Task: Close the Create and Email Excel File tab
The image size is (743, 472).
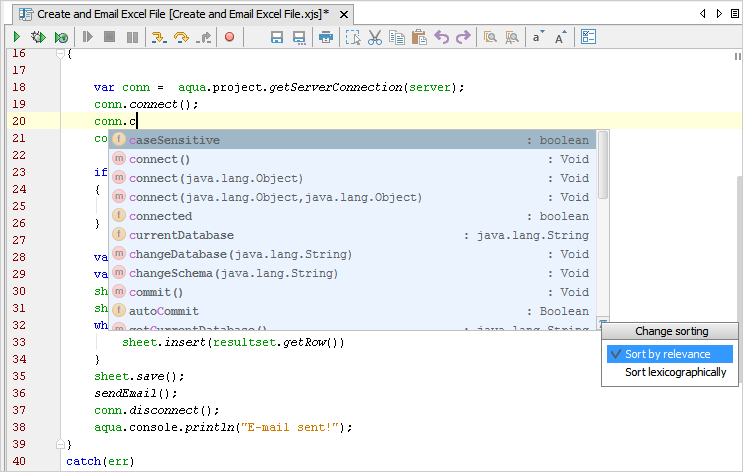Action: (x=344, y=15)
